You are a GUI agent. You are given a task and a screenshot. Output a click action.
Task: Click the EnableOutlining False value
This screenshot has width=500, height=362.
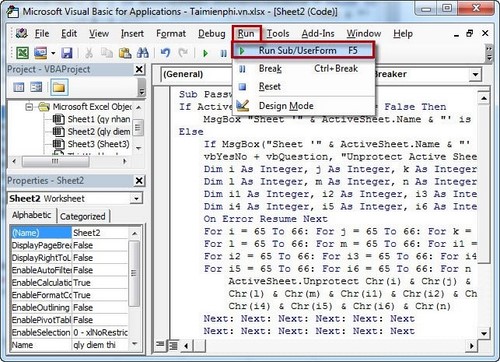(100, 307)
